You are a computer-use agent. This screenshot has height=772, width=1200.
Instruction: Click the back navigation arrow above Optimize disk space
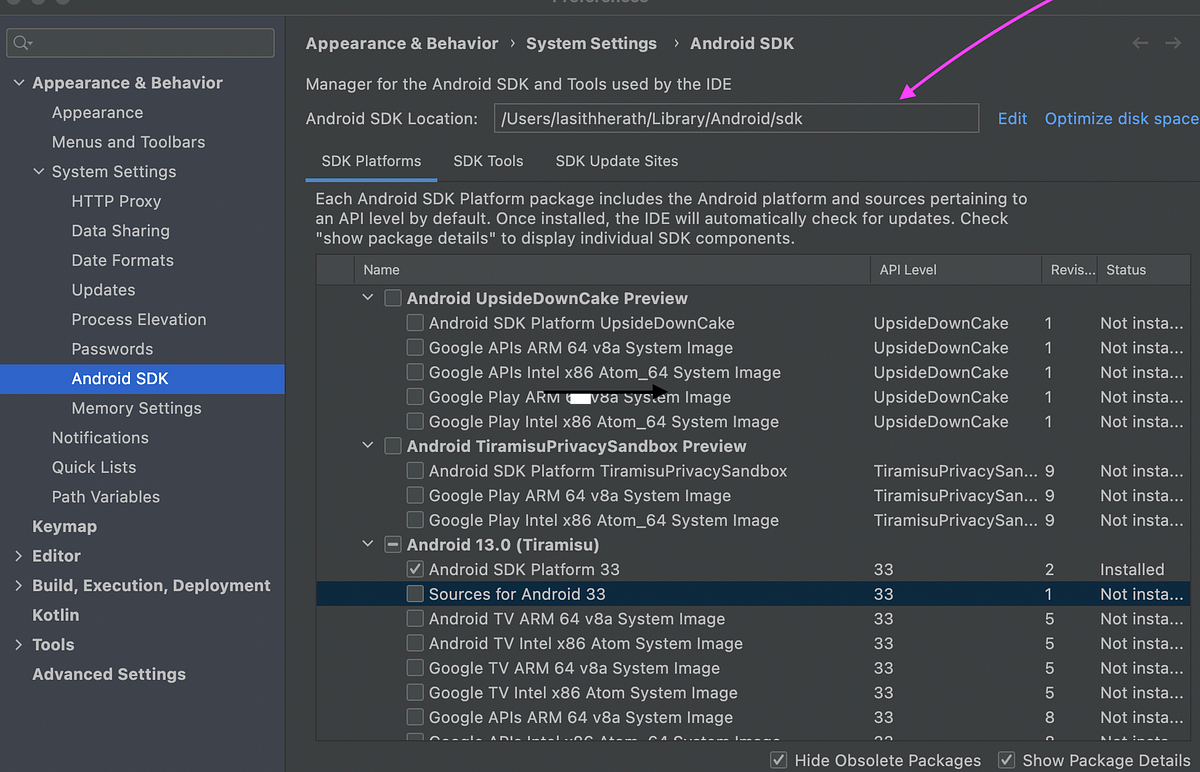1139,43
